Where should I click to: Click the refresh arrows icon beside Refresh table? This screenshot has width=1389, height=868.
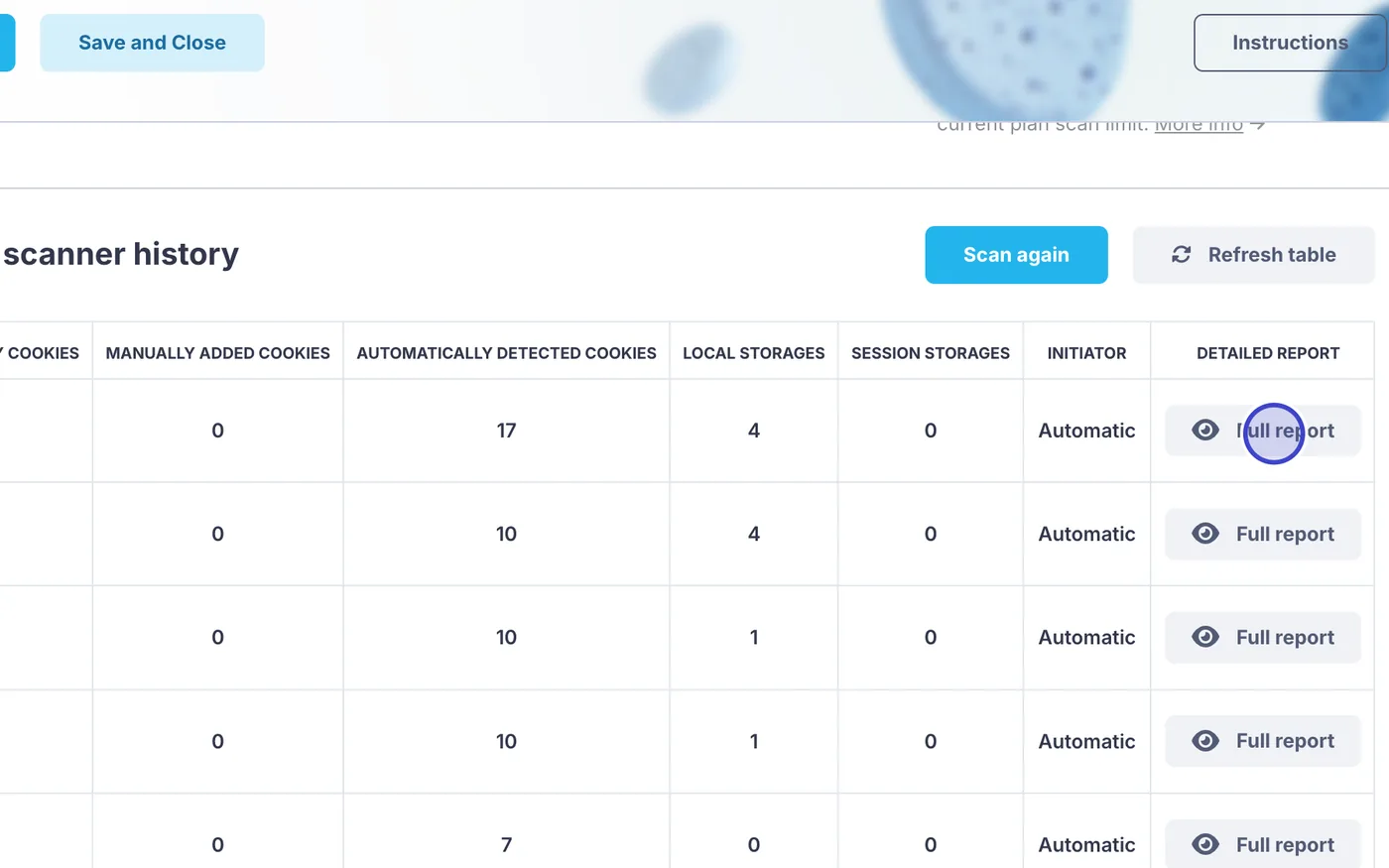pos(1181,255)
